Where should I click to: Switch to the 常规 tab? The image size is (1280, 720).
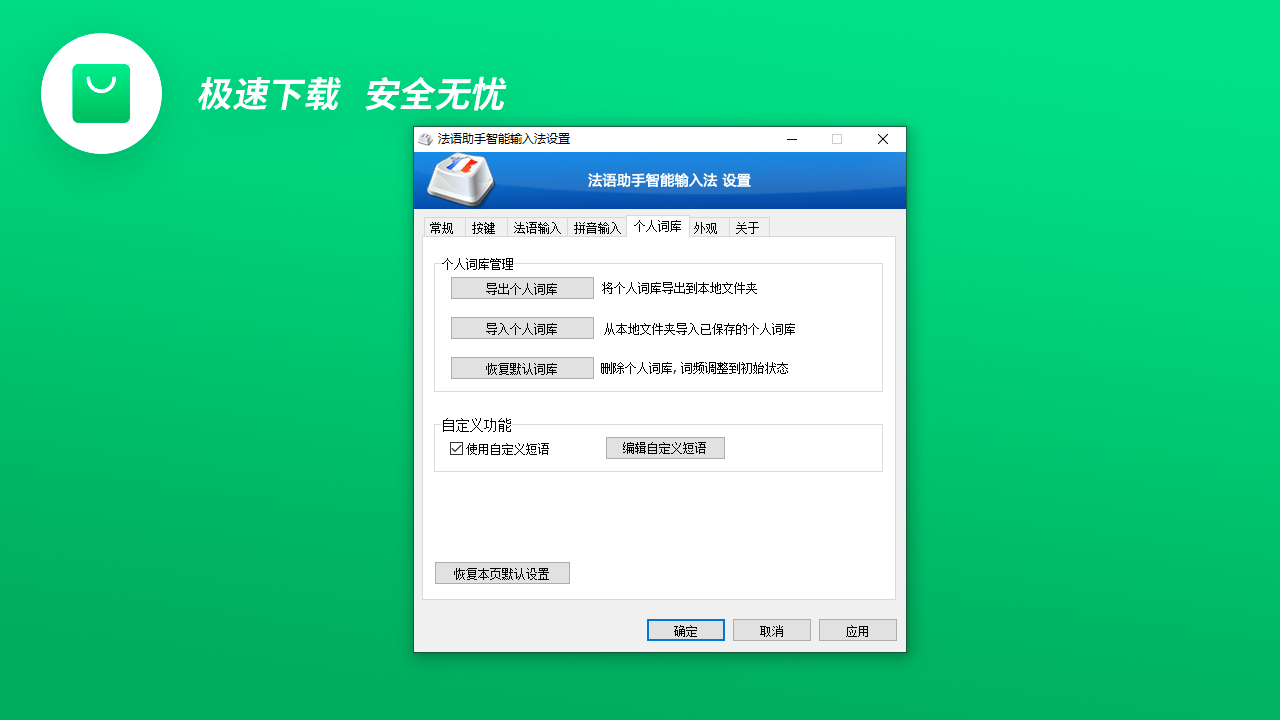[x=442, y=227]
